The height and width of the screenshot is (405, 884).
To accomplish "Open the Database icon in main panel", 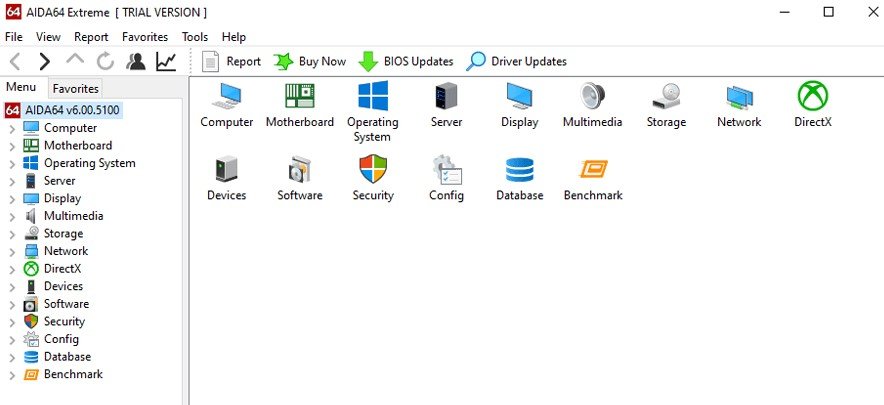I will tap(519, 171).
